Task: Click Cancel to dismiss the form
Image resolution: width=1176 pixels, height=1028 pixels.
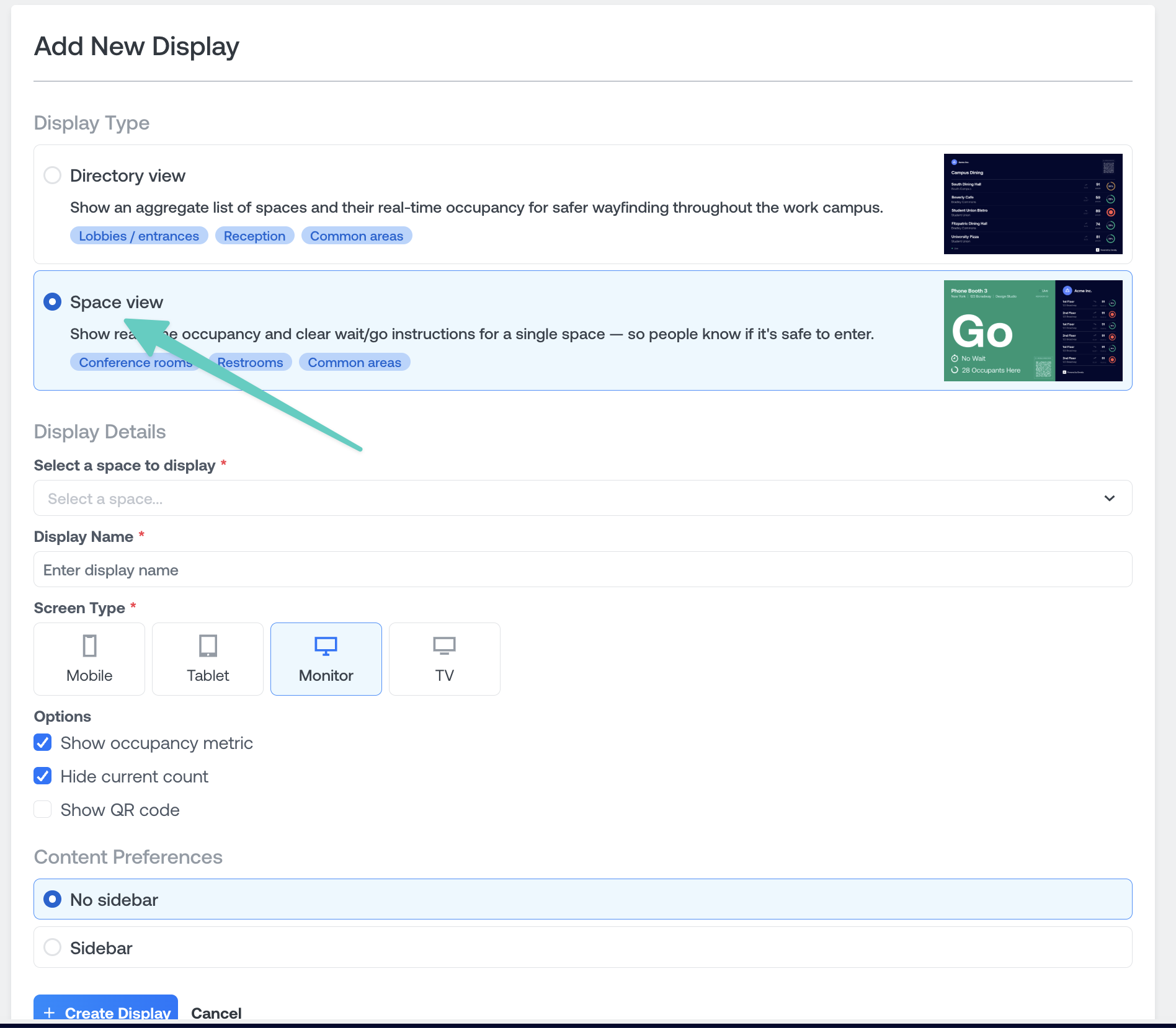Action: (216, 1013)
